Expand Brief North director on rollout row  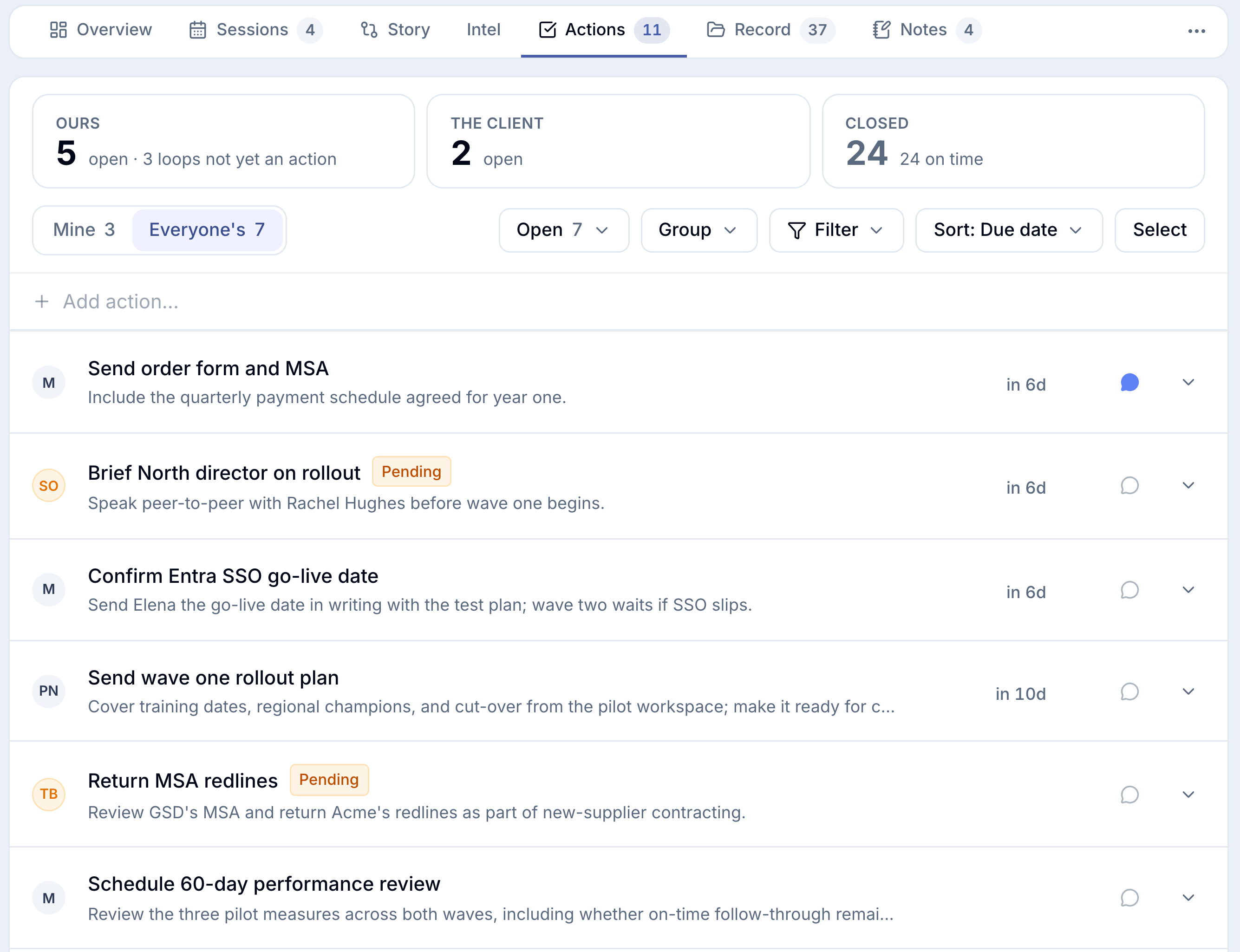tap(1188, 486)
